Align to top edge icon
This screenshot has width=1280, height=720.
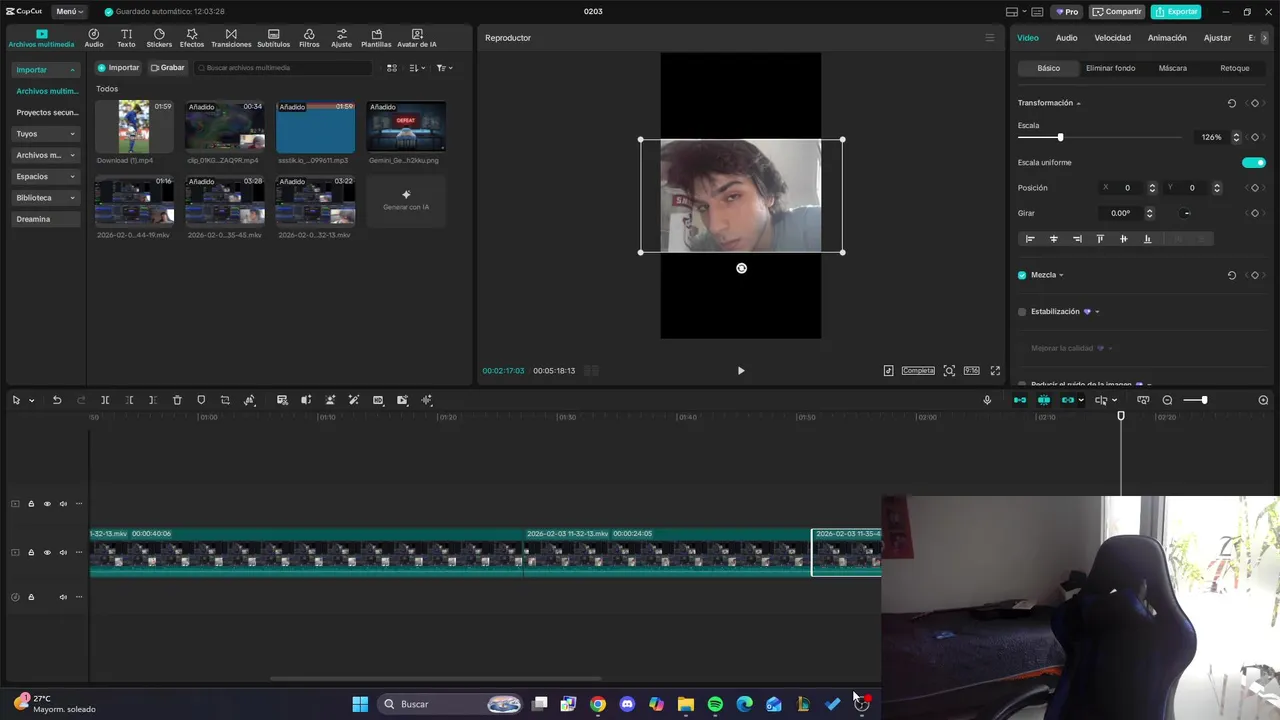(x=1100, y=239)
